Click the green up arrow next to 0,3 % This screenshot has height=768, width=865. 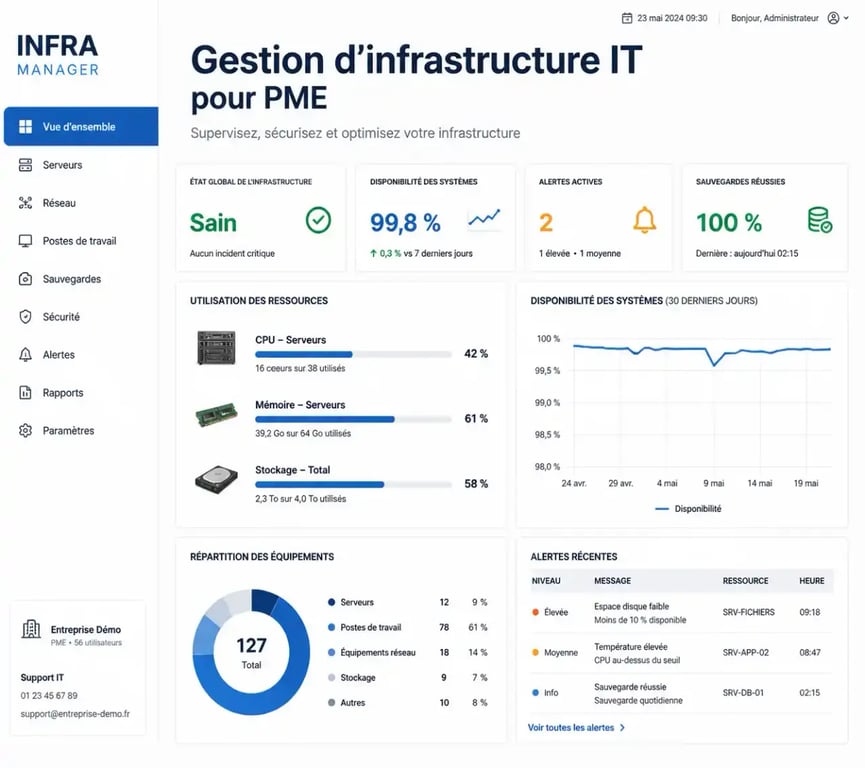click(373, 253)
